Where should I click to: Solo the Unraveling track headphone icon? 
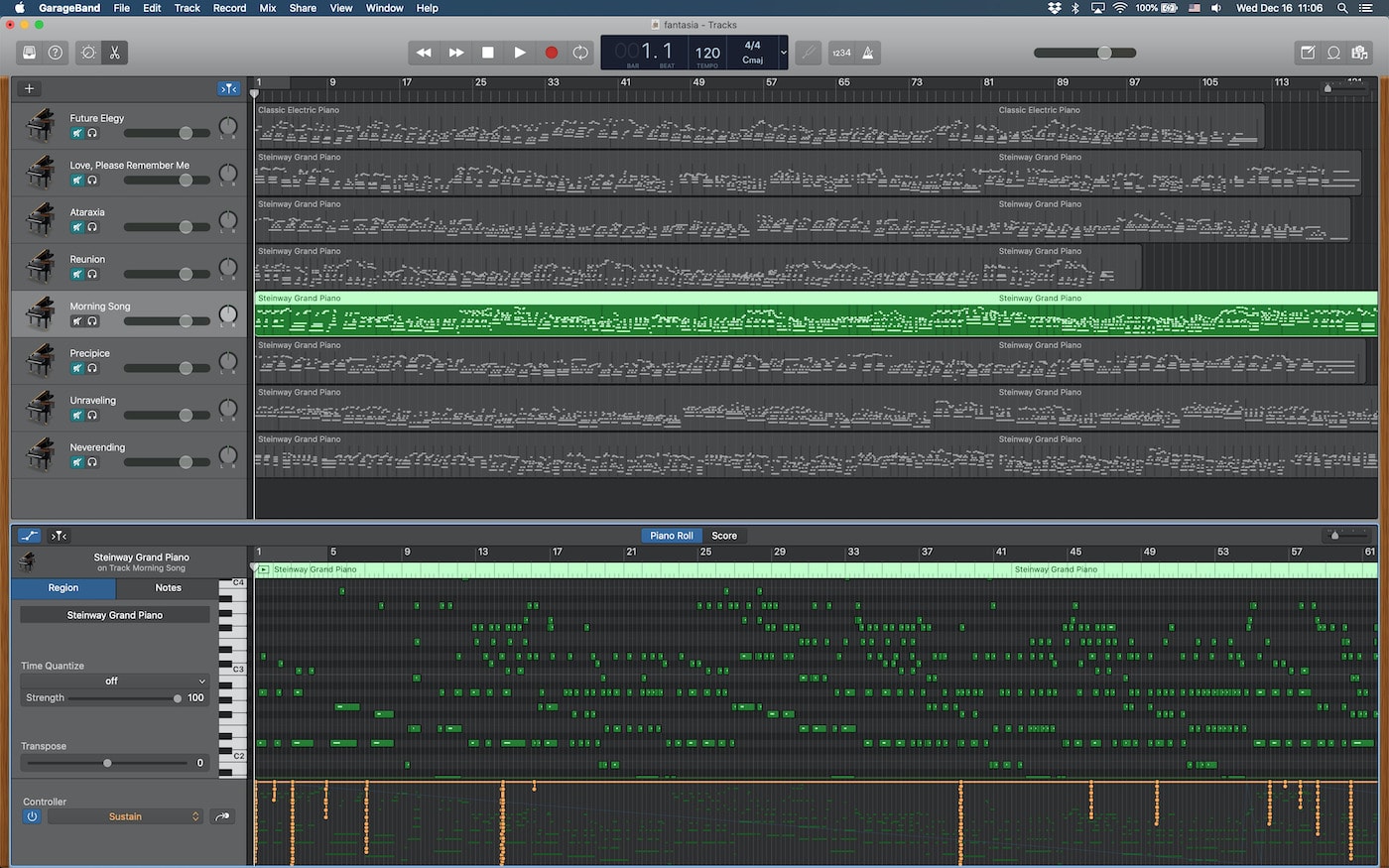[92, 416]
